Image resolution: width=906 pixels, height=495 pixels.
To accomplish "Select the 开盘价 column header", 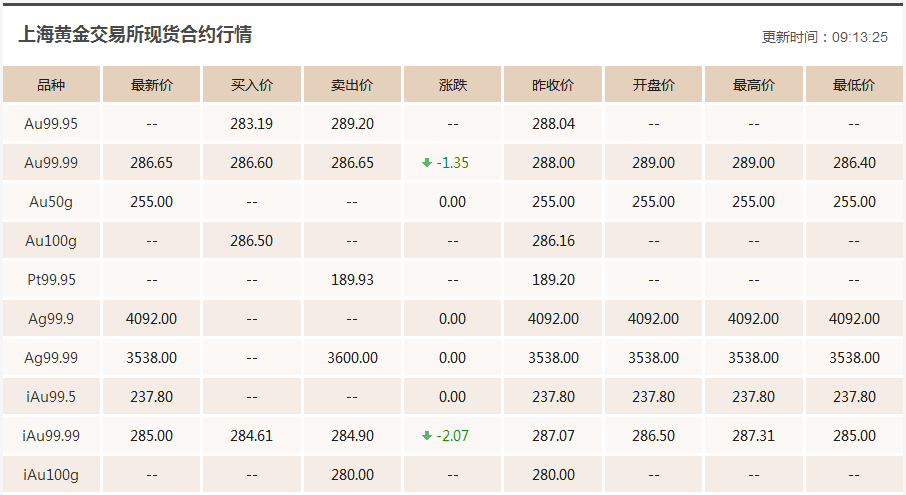I will tap(653, 84).
